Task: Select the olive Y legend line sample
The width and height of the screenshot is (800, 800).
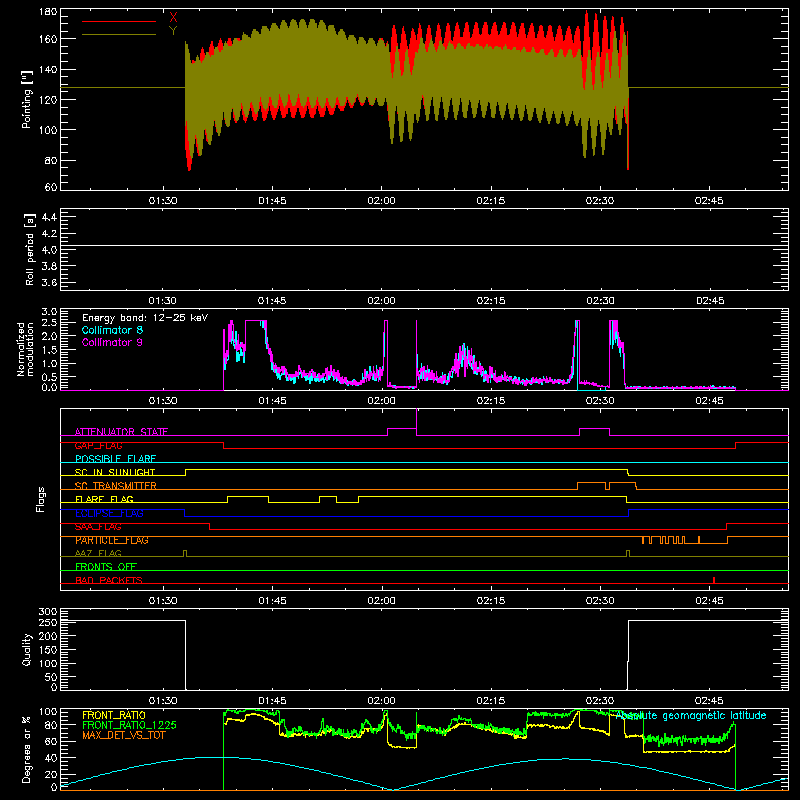Action: (119, 35)
